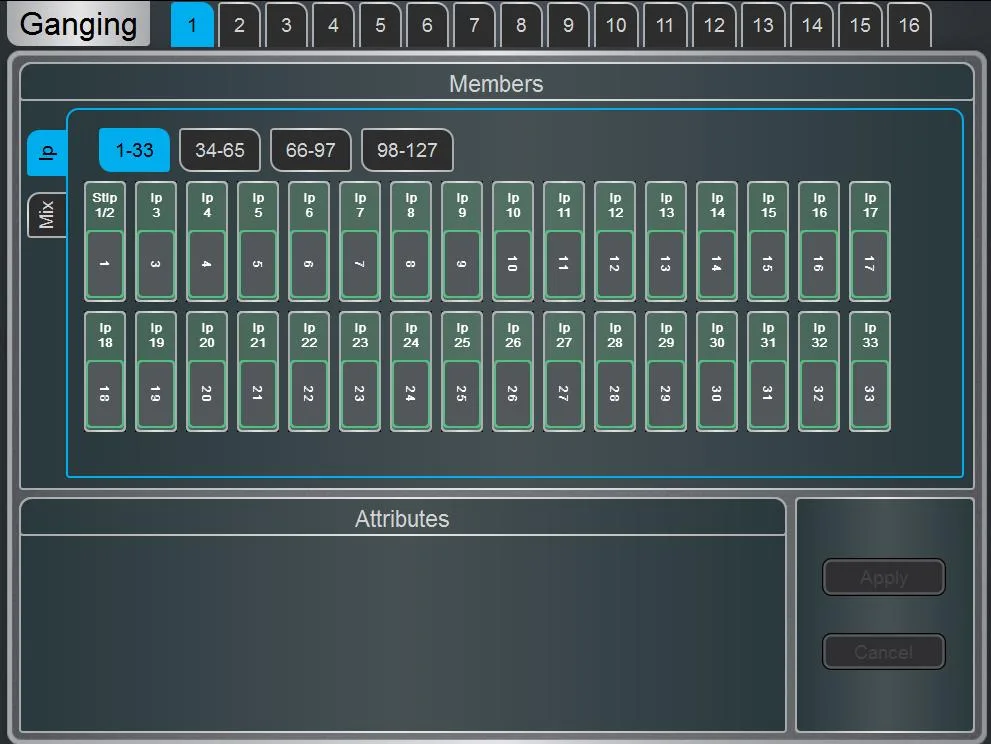Toggle Ip 6 channel membership
This screenshot has height=744, width=991.
coord(309,241)
